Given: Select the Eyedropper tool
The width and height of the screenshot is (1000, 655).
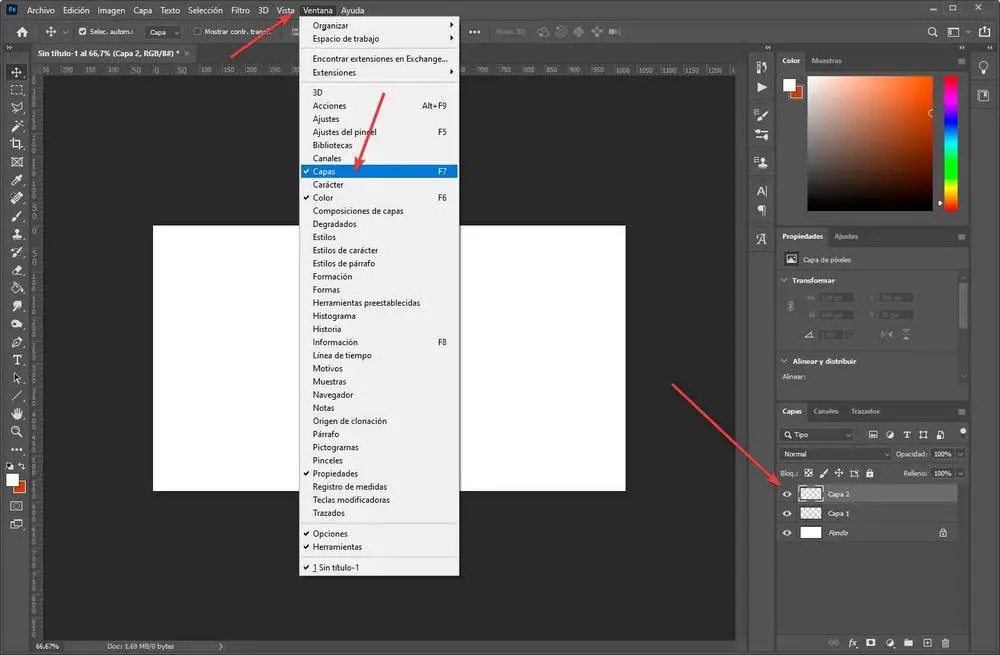Looking at the screenshot, I should click(x=17, y=180).
